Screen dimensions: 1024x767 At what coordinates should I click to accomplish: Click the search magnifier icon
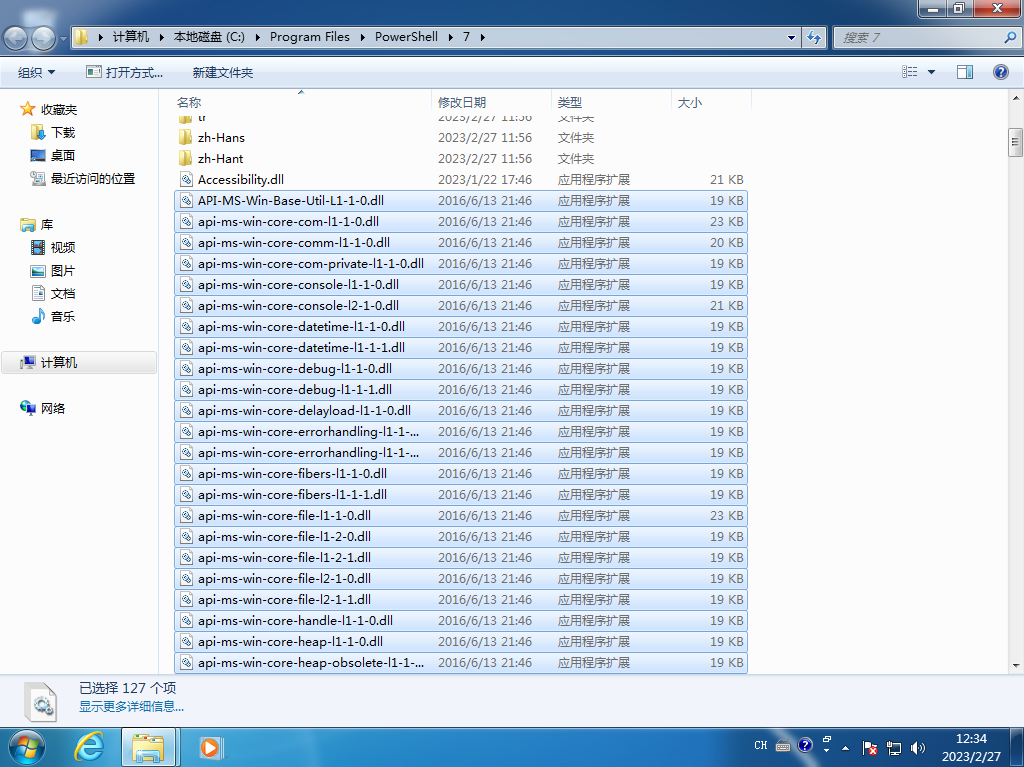click(x=1010, y=37)
